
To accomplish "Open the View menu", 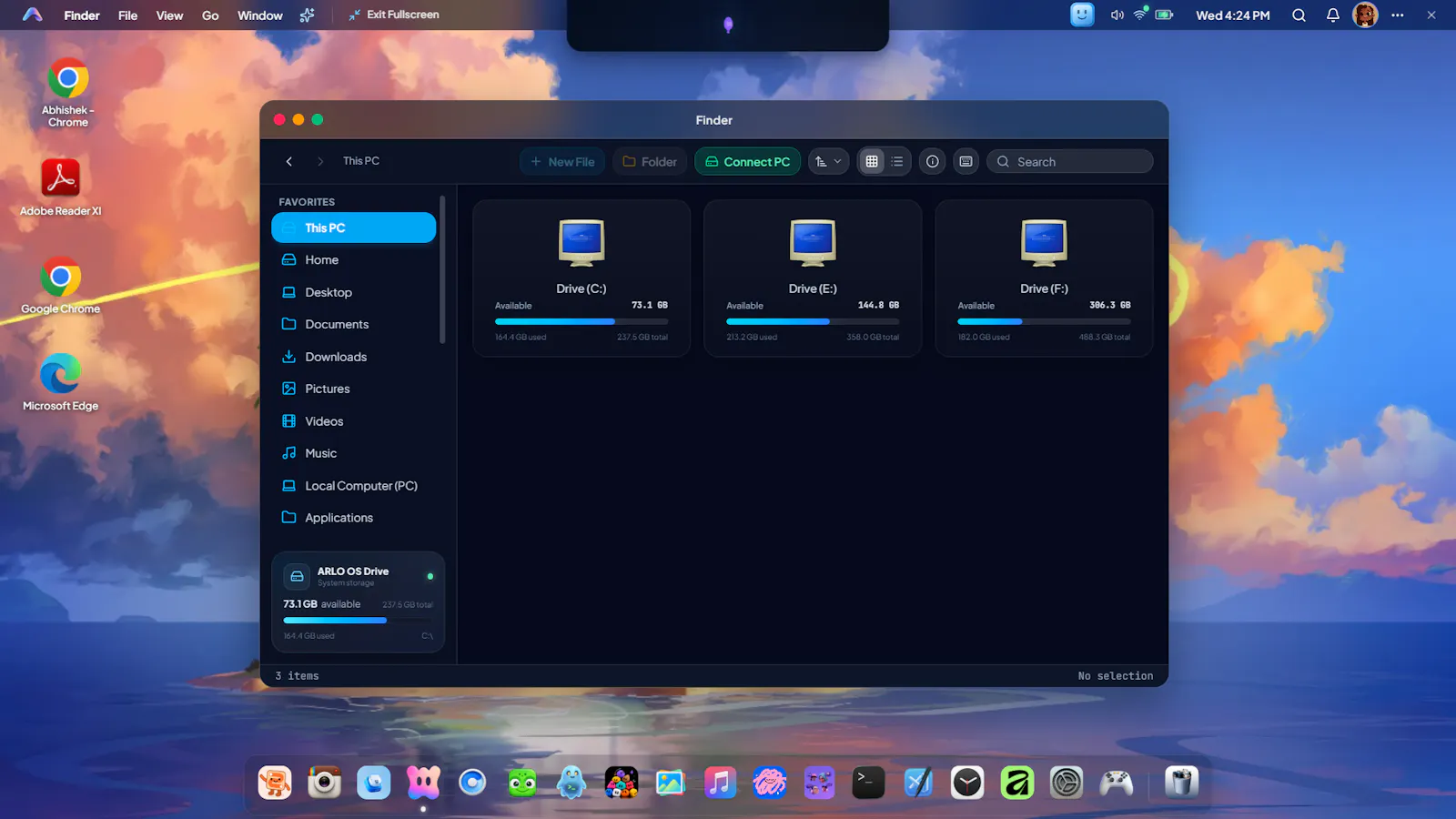I will pyautogui.click(x=169, y=15).
